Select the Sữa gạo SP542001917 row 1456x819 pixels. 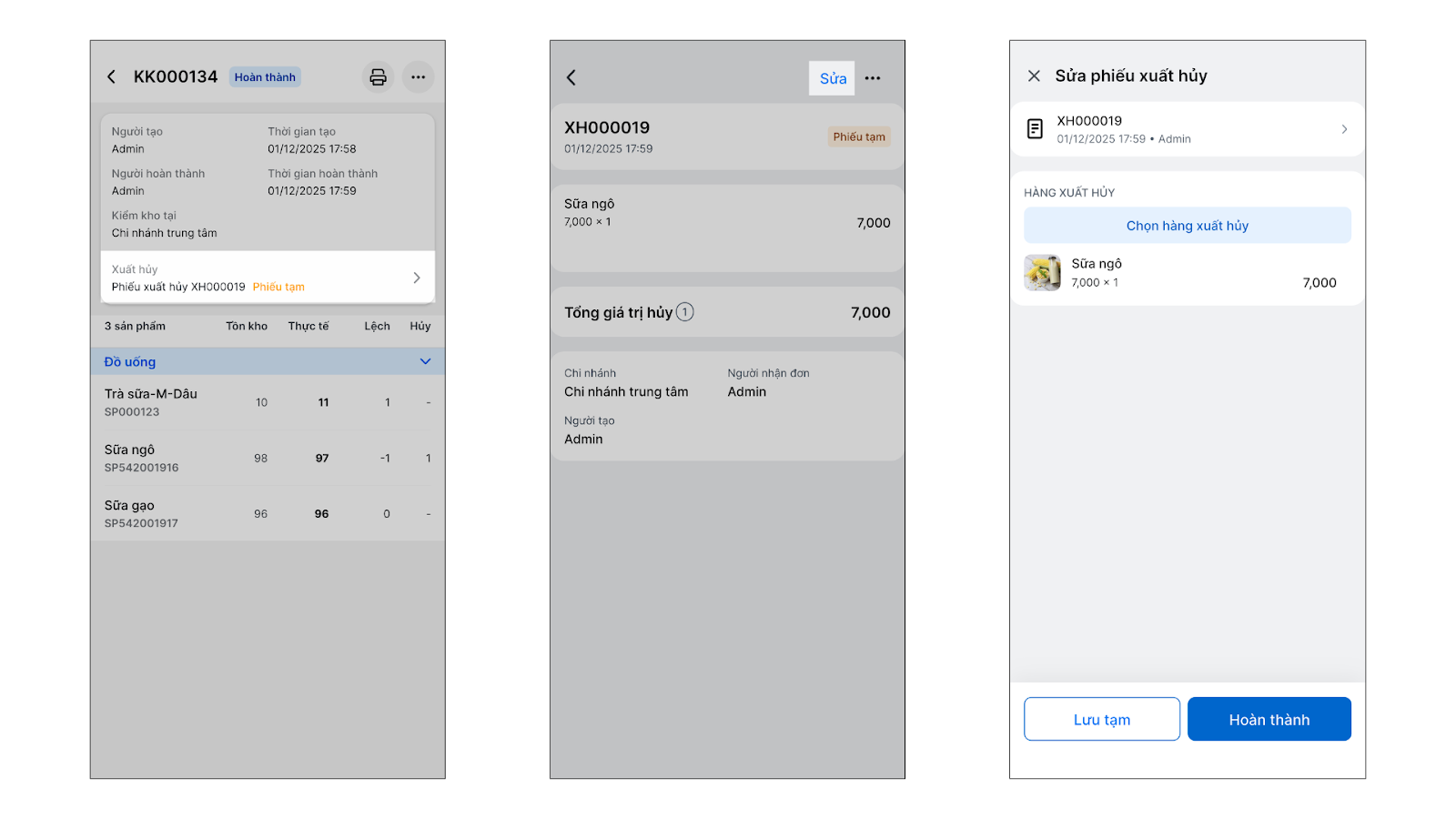[x=268, y=514]
